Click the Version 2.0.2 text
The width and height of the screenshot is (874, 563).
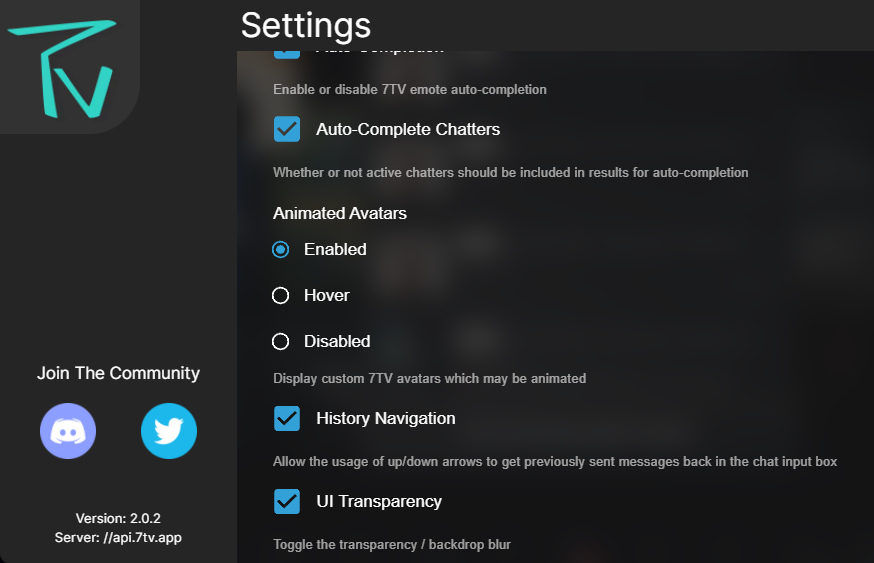point(118,518)
